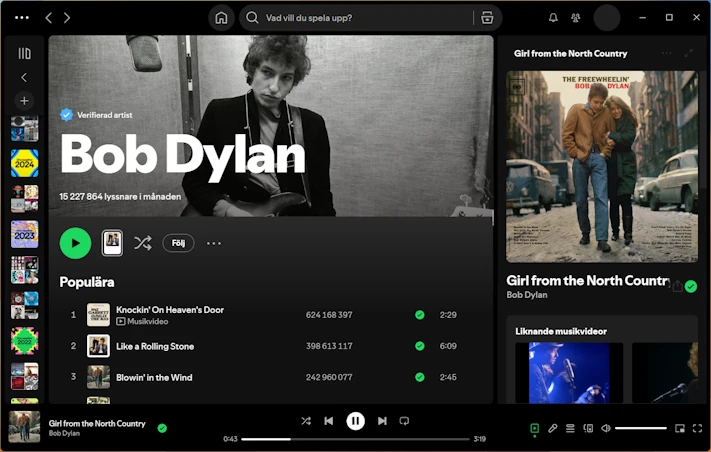
Task: Expand Now Playing view to full size
Action: [689, 53]
